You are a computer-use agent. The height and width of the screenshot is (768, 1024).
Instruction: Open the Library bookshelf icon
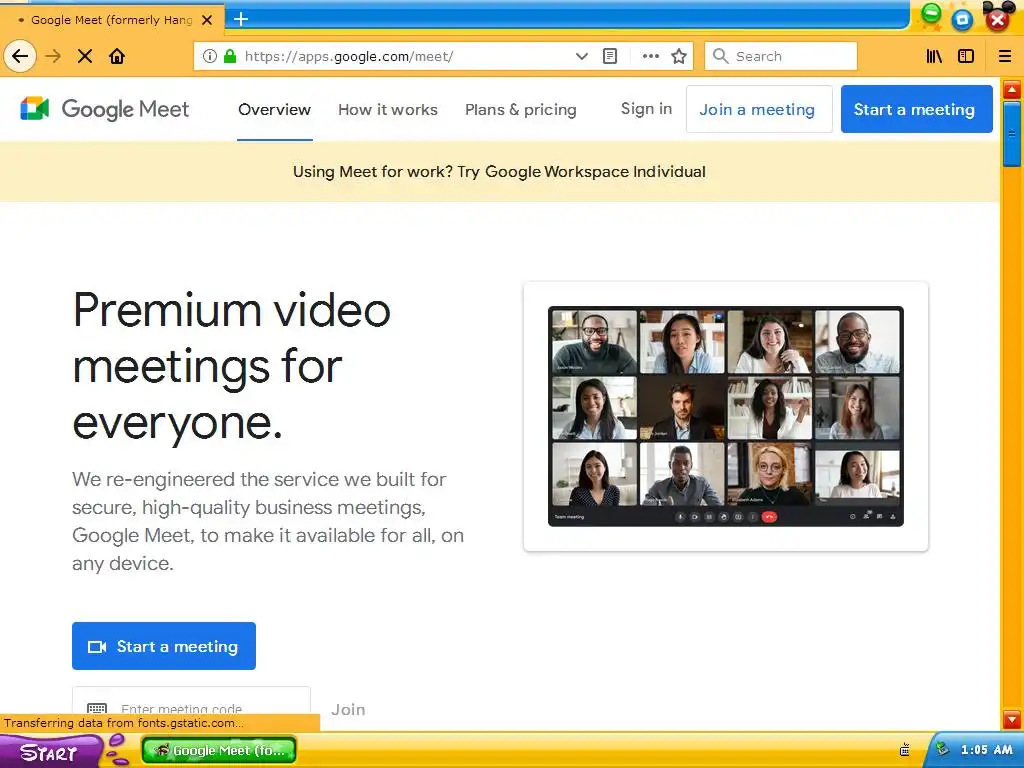point(935,56)
